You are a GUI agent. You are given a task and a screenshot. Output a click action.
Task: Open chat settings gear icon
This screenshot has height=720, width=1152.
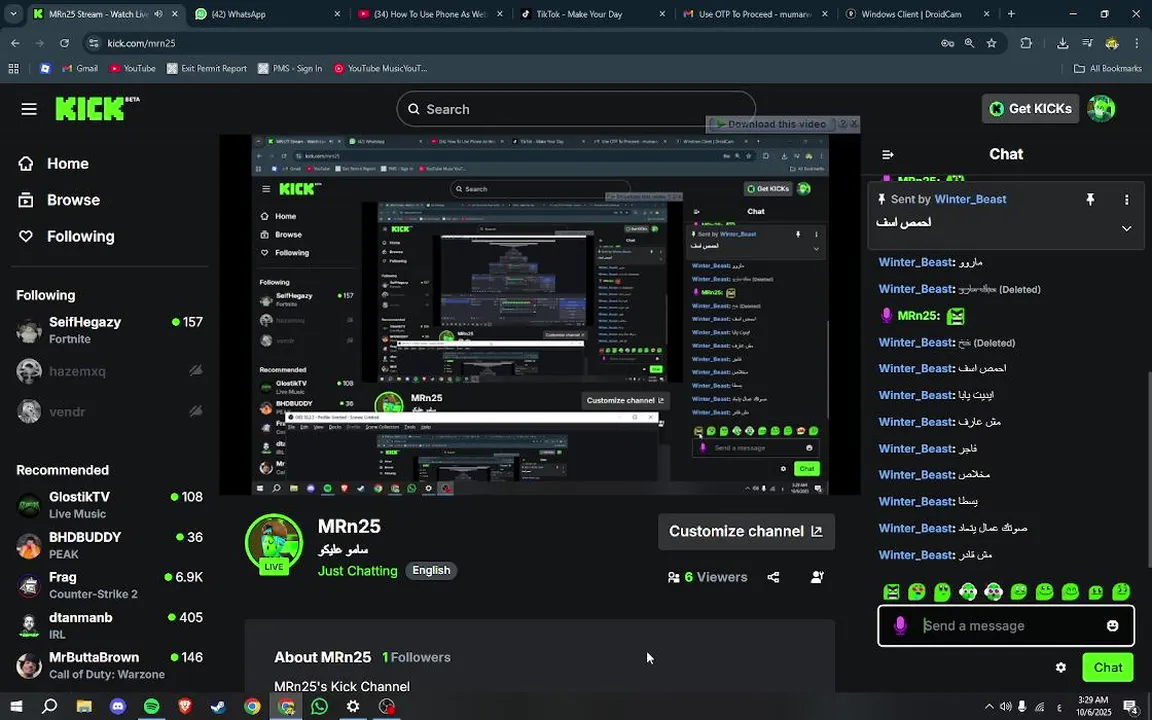click(1060, 667)
